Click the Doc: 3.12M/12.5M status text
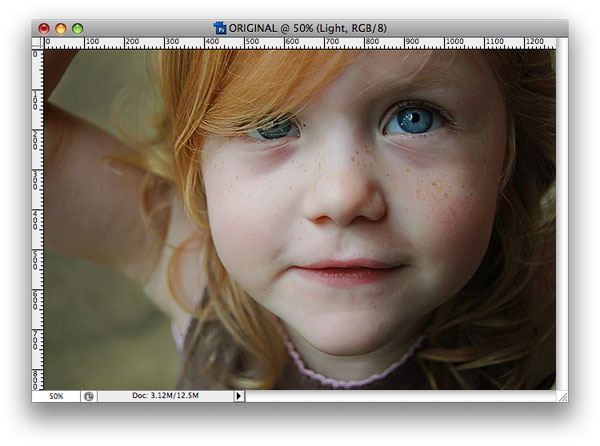The width and height of the screenshot is (600, 446). pos(165,396)
